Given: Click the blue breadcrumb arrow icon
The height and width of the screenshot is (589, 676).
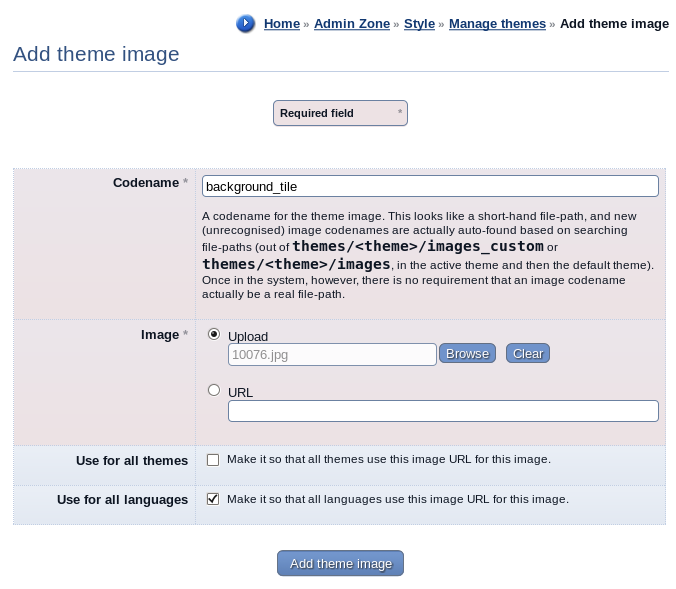Looking at the screenshot, I should (x=246, y=23).
